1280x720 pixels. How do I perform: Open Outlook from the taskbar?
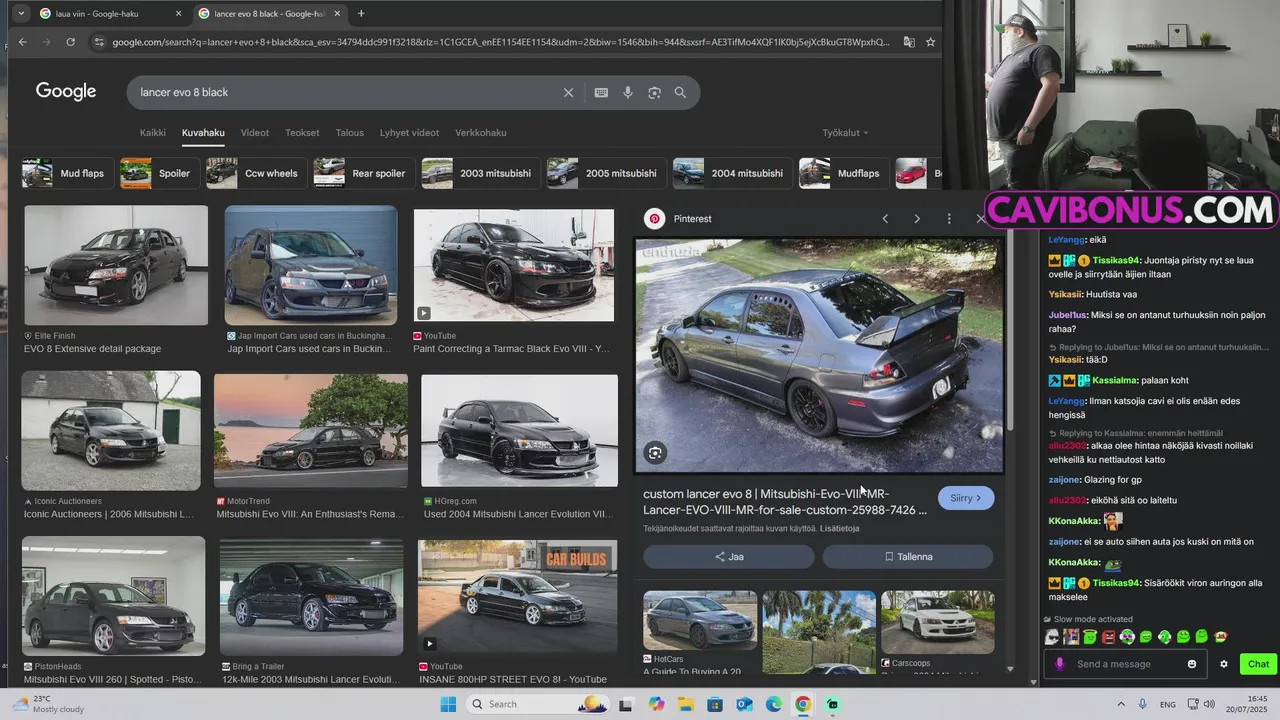coord(744,704)
